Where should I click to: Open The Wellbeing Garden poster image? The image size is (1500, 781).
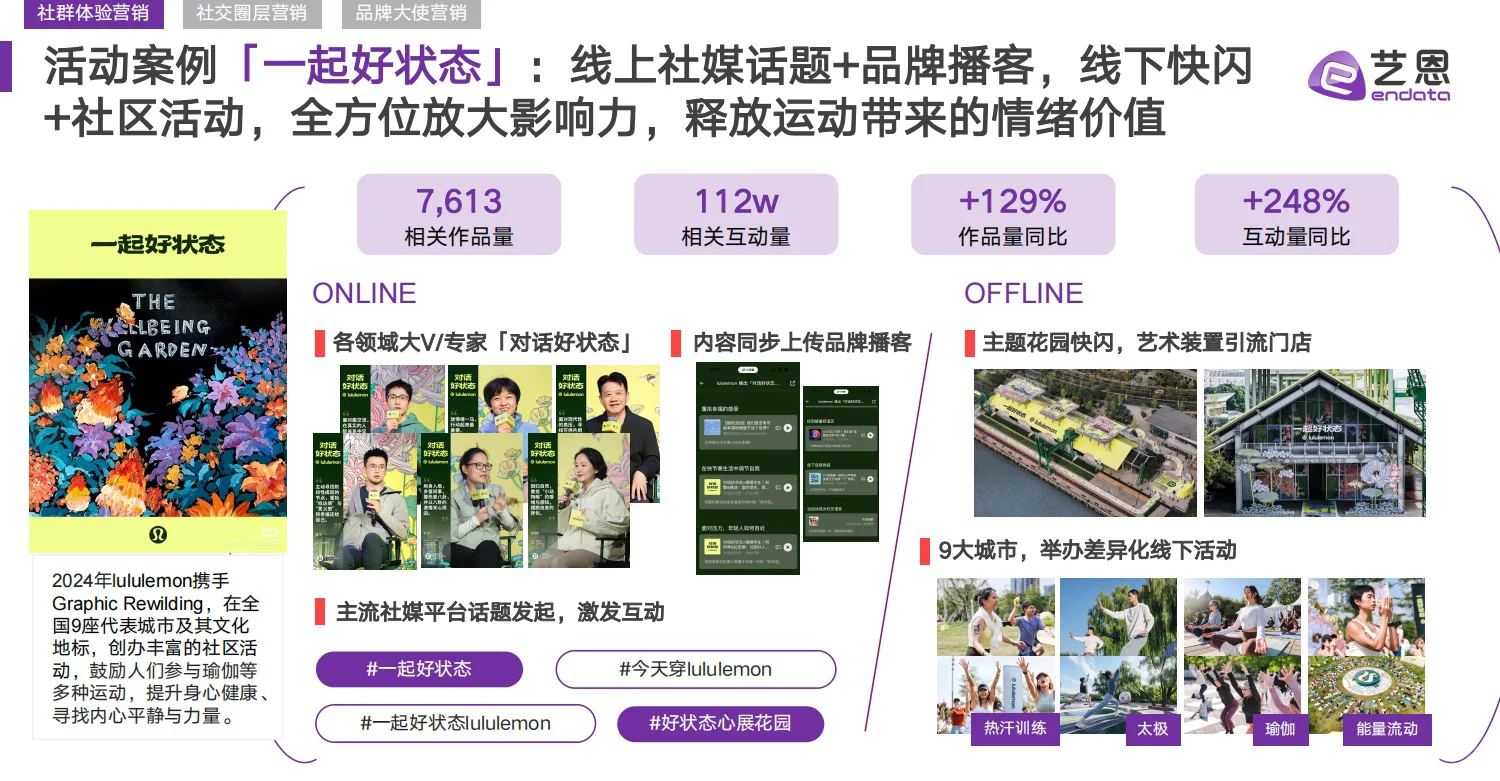(x=158, y=382)
